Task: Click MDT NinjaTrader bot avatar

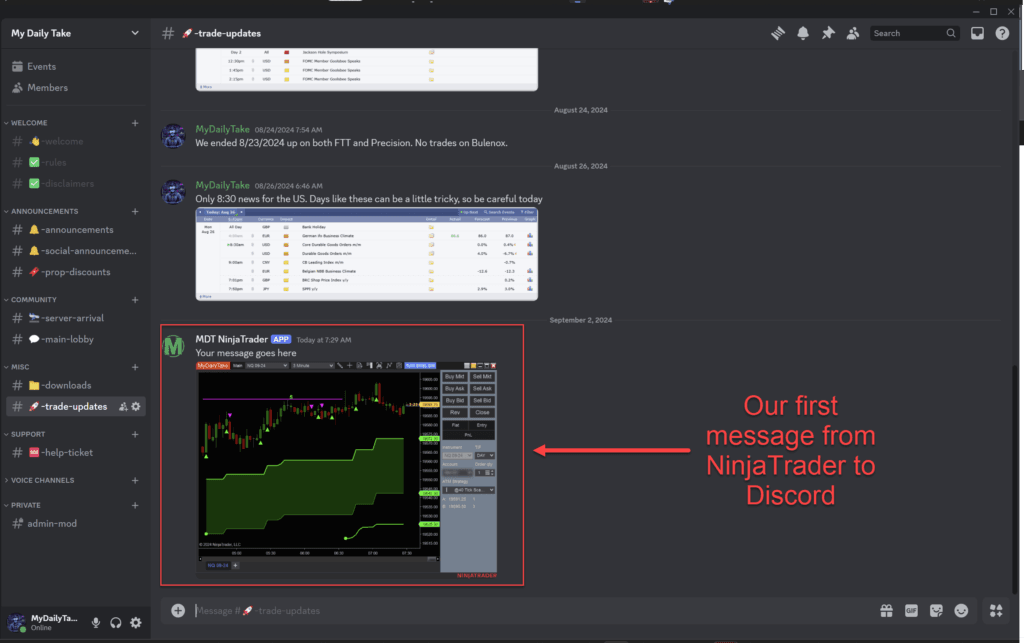Action: 174,346
